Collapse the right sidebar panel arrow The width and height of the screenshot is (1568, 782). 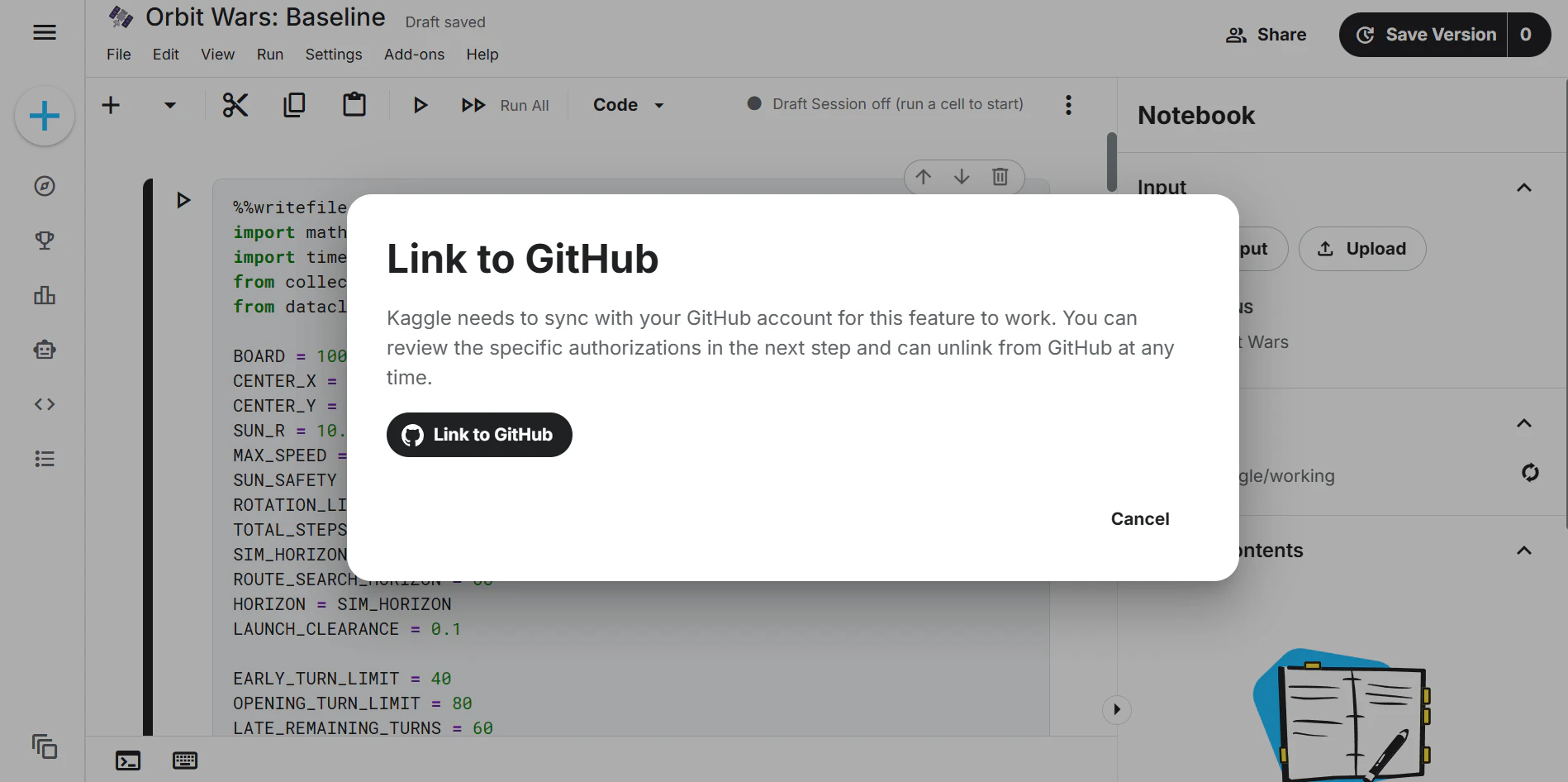pyautogui.click(x=1116, y=709)
